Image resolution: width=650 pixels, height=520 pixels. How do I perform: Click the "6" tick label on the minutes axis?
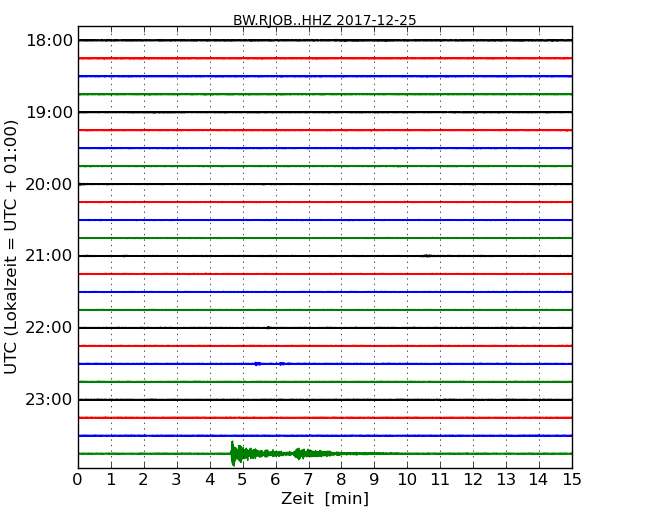pyautogui.click(x=276, y=480)
